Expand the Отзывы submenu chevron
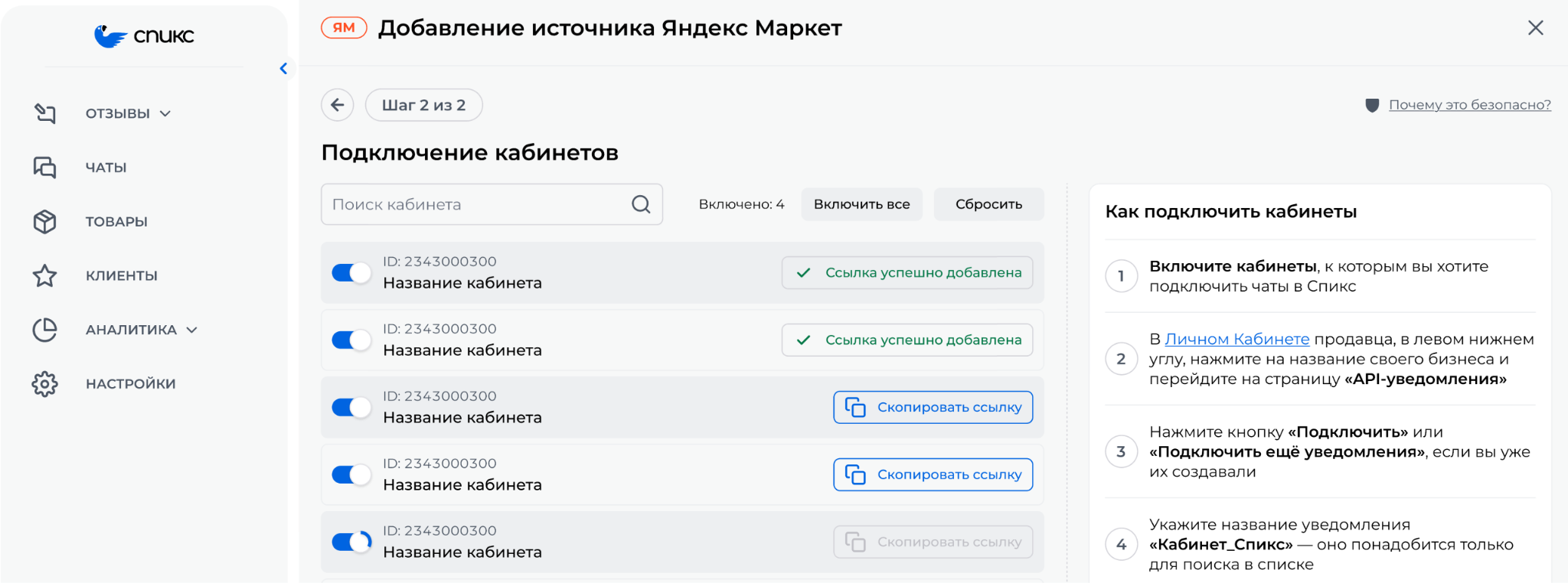Screen dimensions: 1568x583 (165, 114)
